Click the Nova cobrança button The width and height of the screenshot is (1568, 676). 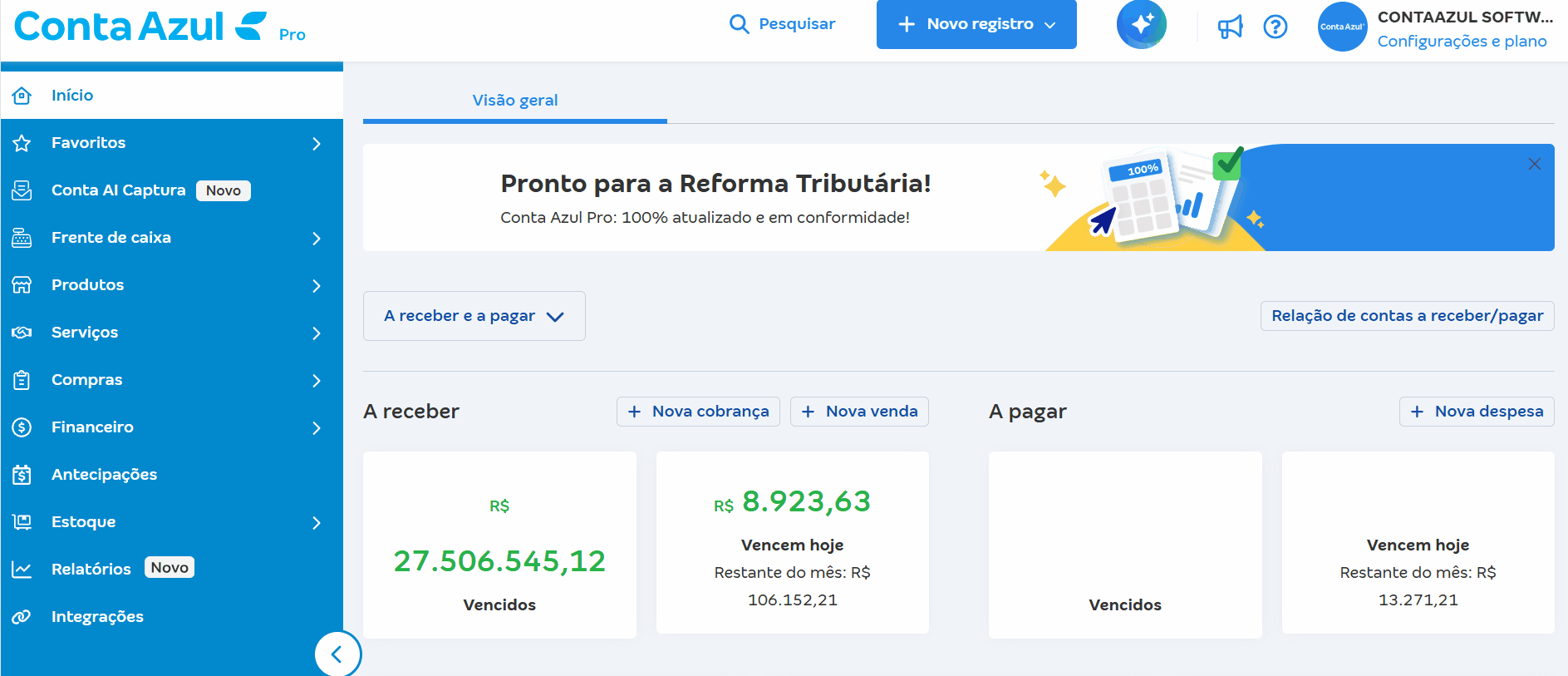click(x=698, y=412)
